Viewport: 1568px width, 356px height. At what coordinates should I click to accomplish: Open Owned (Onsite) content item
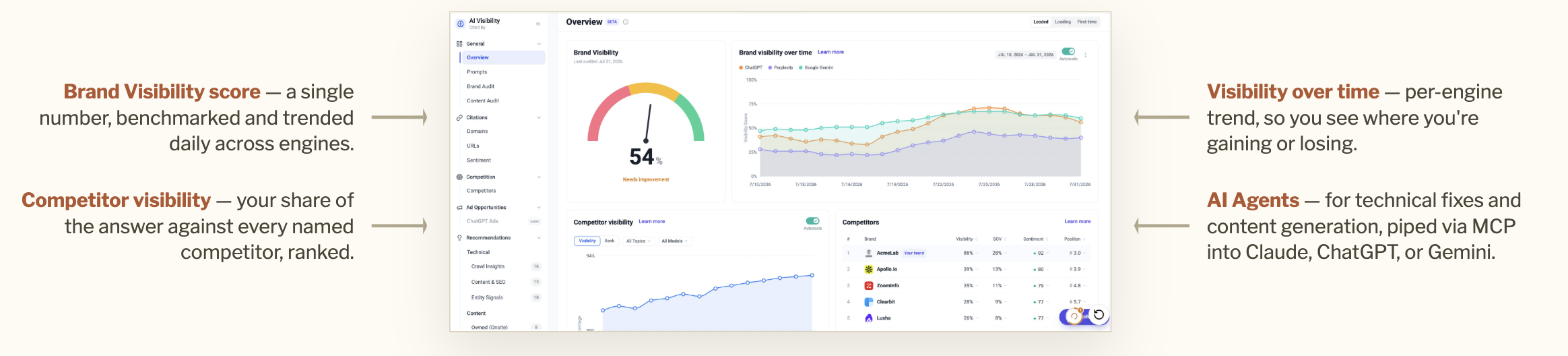click(505, 327)
